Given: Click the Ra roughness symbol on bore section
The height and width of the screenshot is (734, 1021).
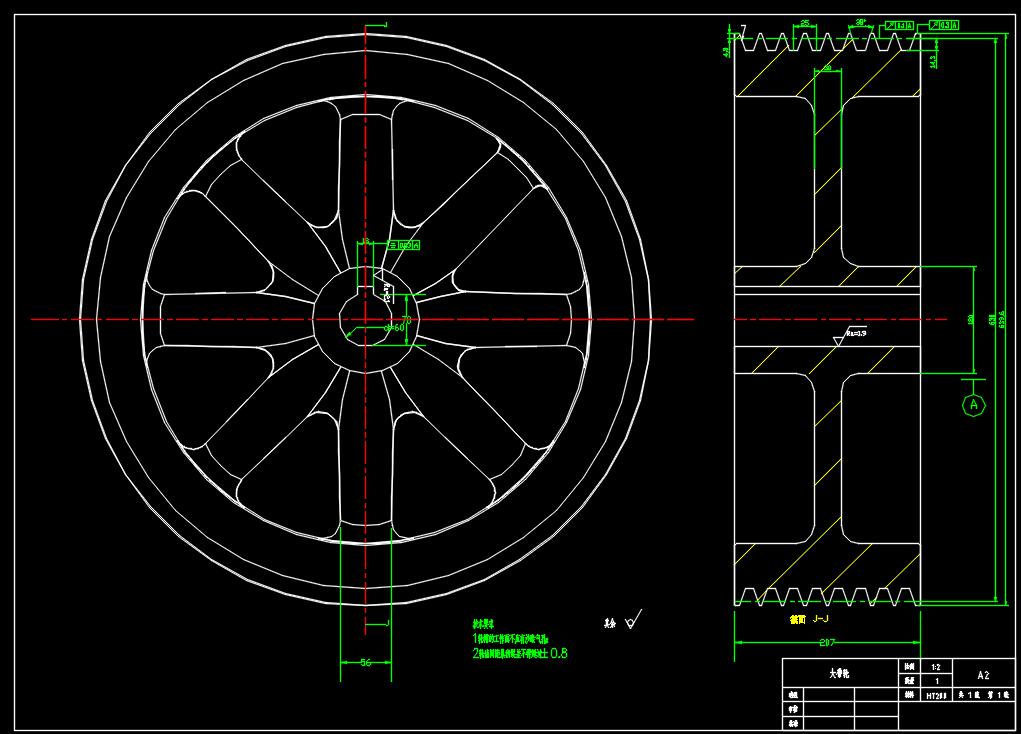Looking at the screenshot, I should point(850,336).
